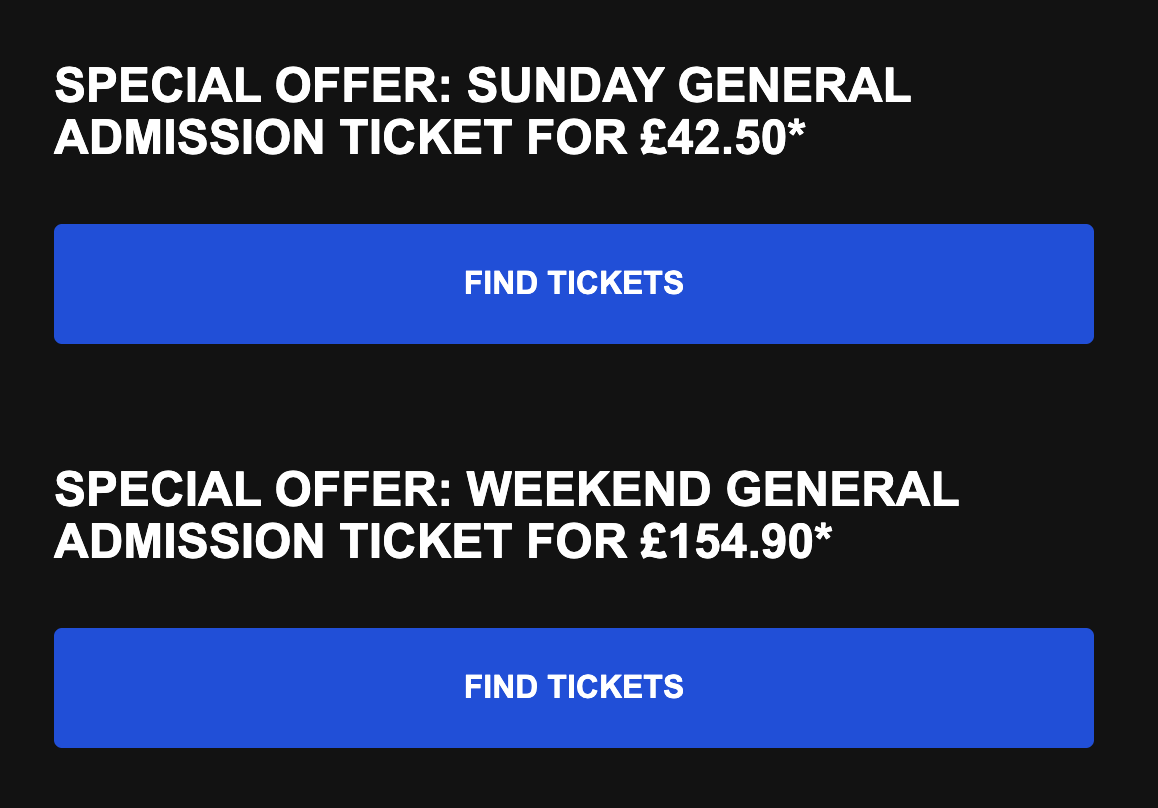The height and width of the screenshot is (808, 1158).
Task: Click the asterisk after £42.50
Action: point(797,132)
